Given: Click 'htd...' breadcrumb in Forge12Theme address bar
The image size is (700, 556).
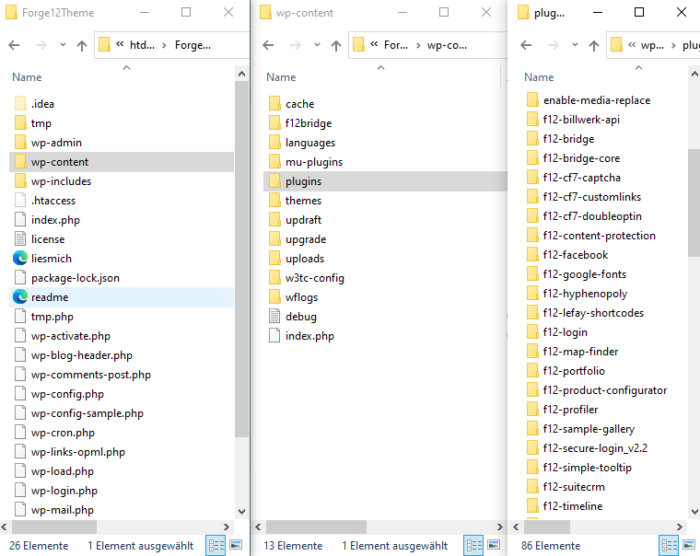Looking at the screenshot, I should coord(142,45).
